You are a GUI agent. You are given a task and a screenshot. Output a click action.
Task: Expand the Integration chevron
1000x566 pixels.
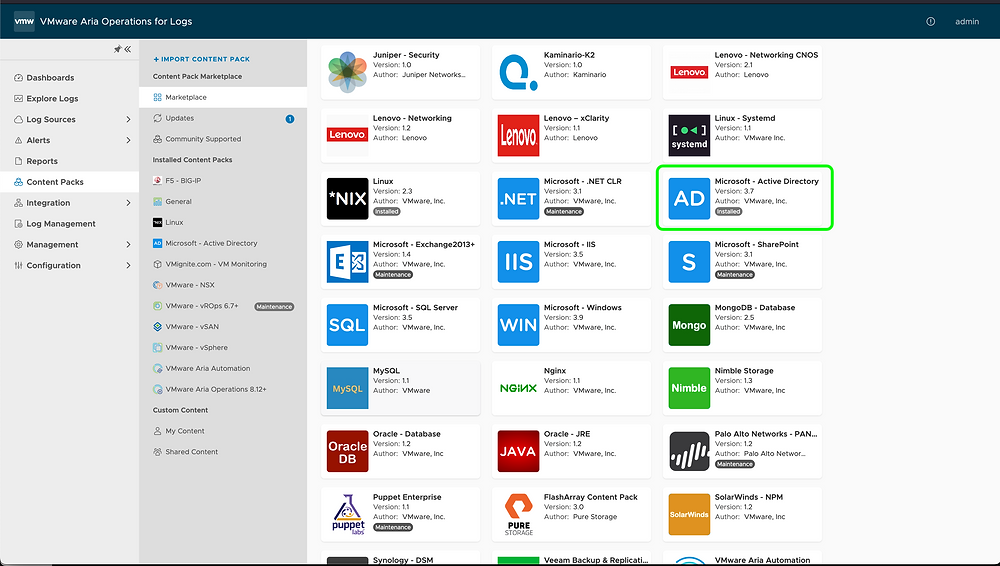pyautogui.click(x=128, y=203)
